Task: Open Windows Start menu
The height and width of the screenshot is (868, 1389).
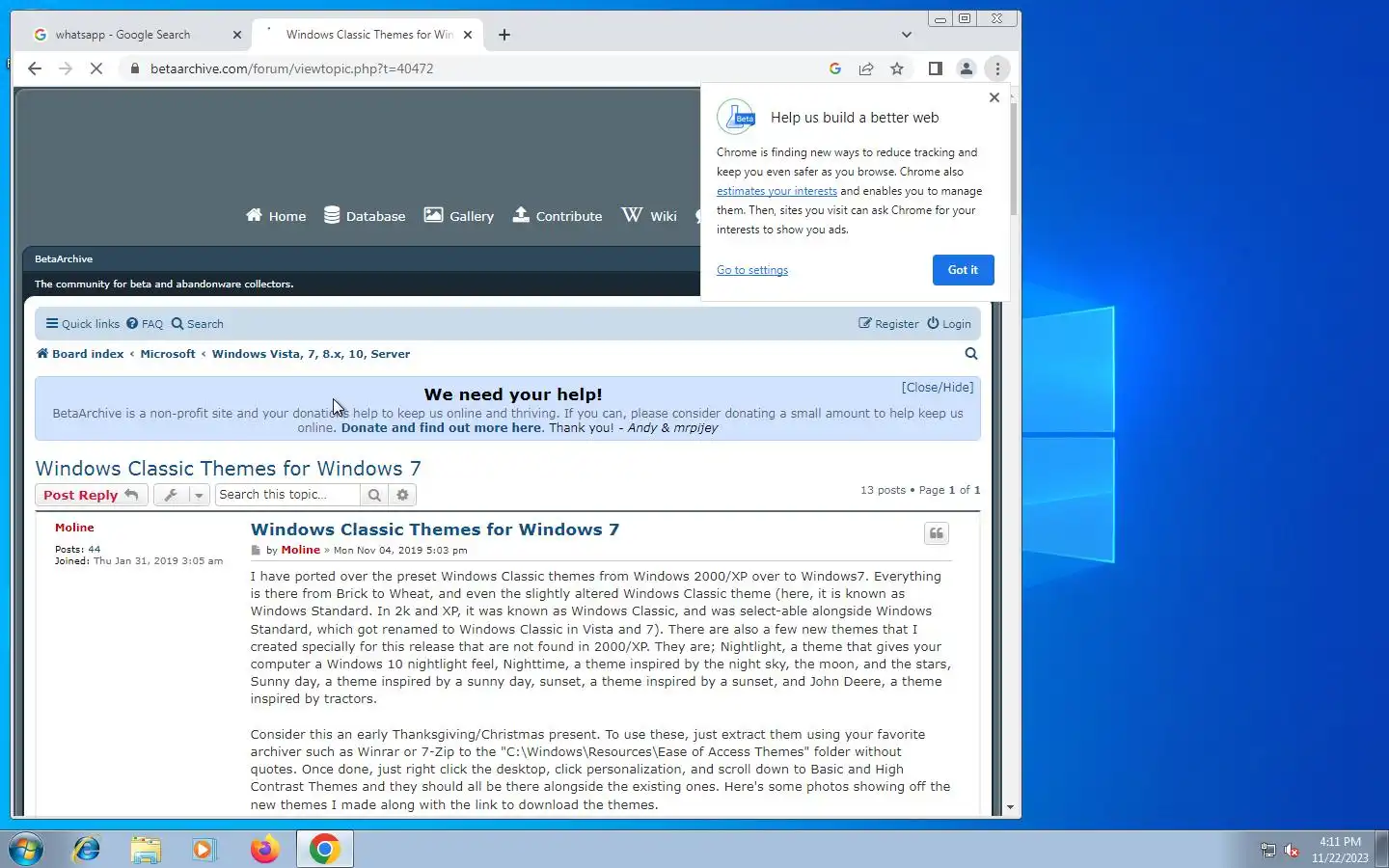Action: [x=26, y=850]
